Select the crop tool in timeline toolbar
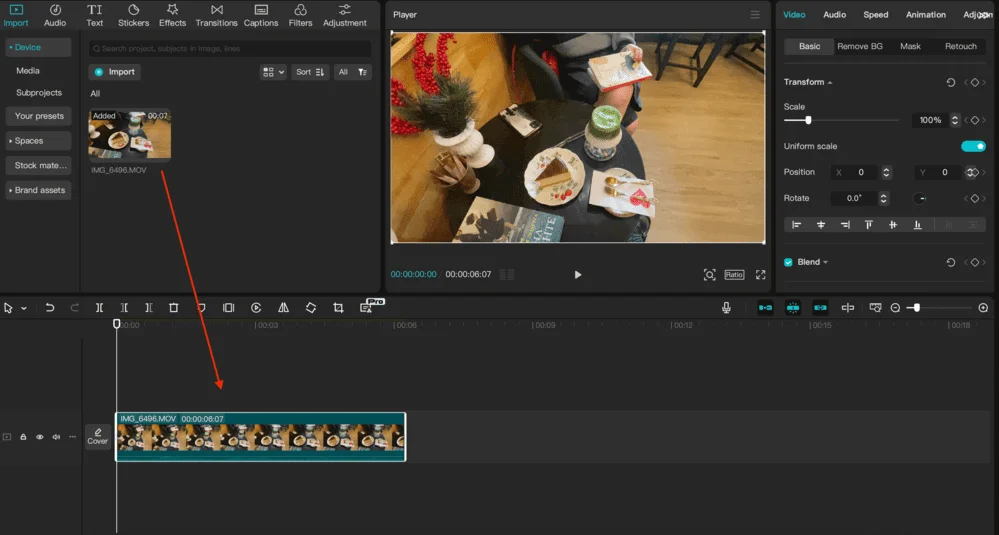 coord(338,308)
